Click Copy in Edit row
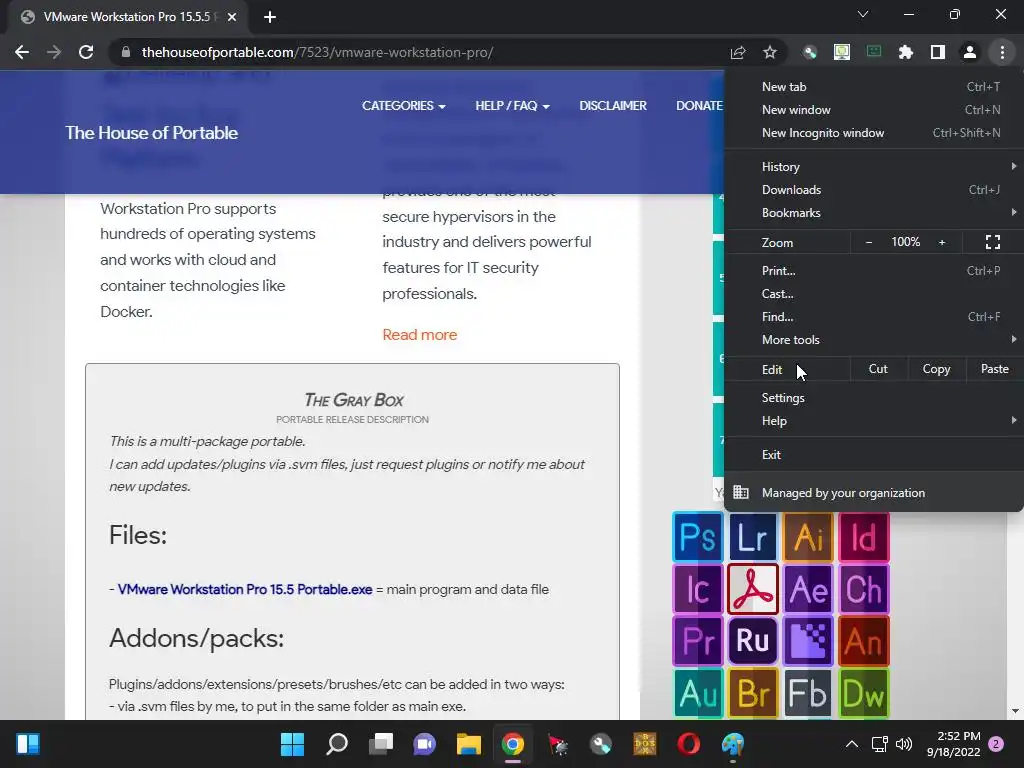1024x768 pixels. [x=936, y=369]
